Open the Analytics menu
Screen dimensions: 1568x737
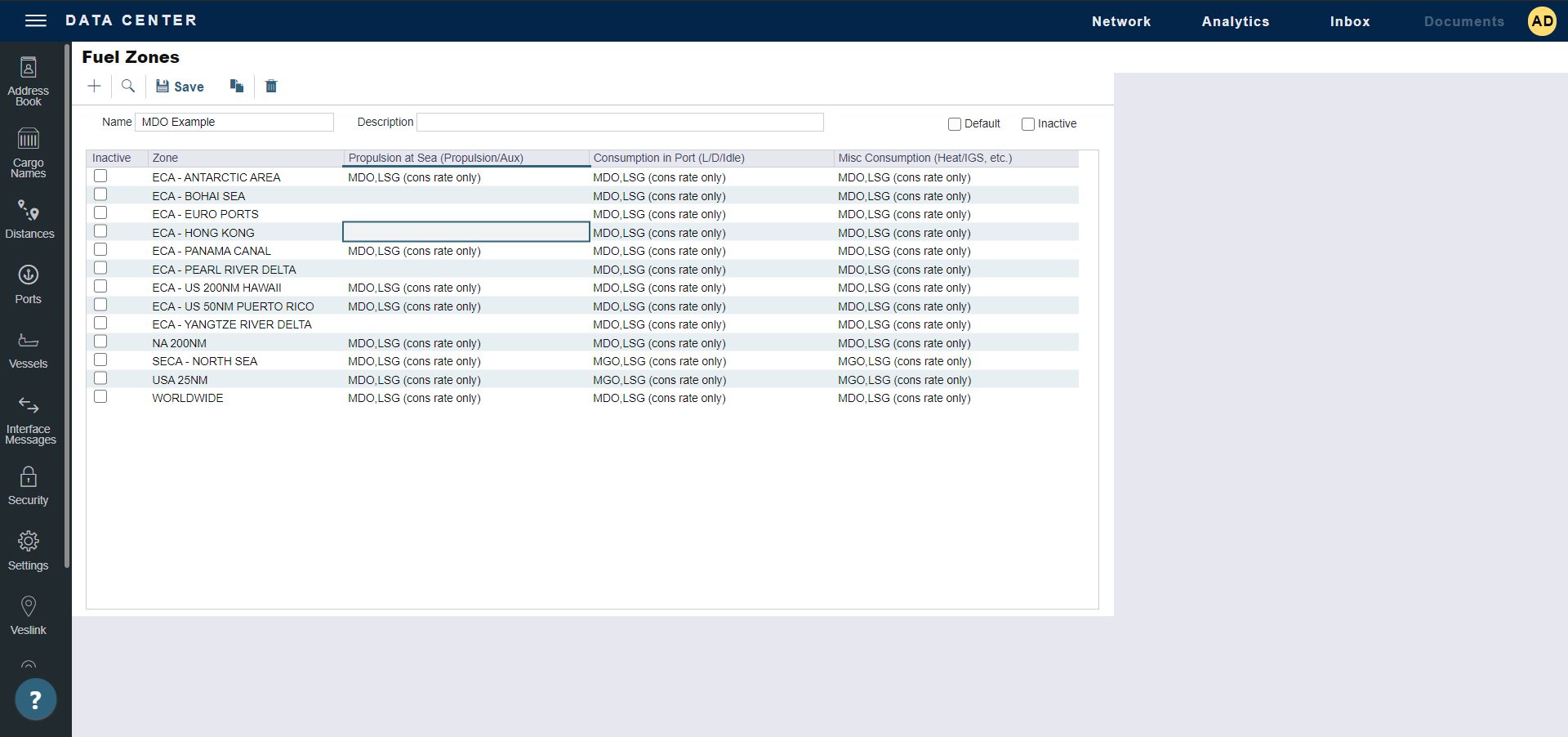pyautogui.click(x=1235, y=21)
